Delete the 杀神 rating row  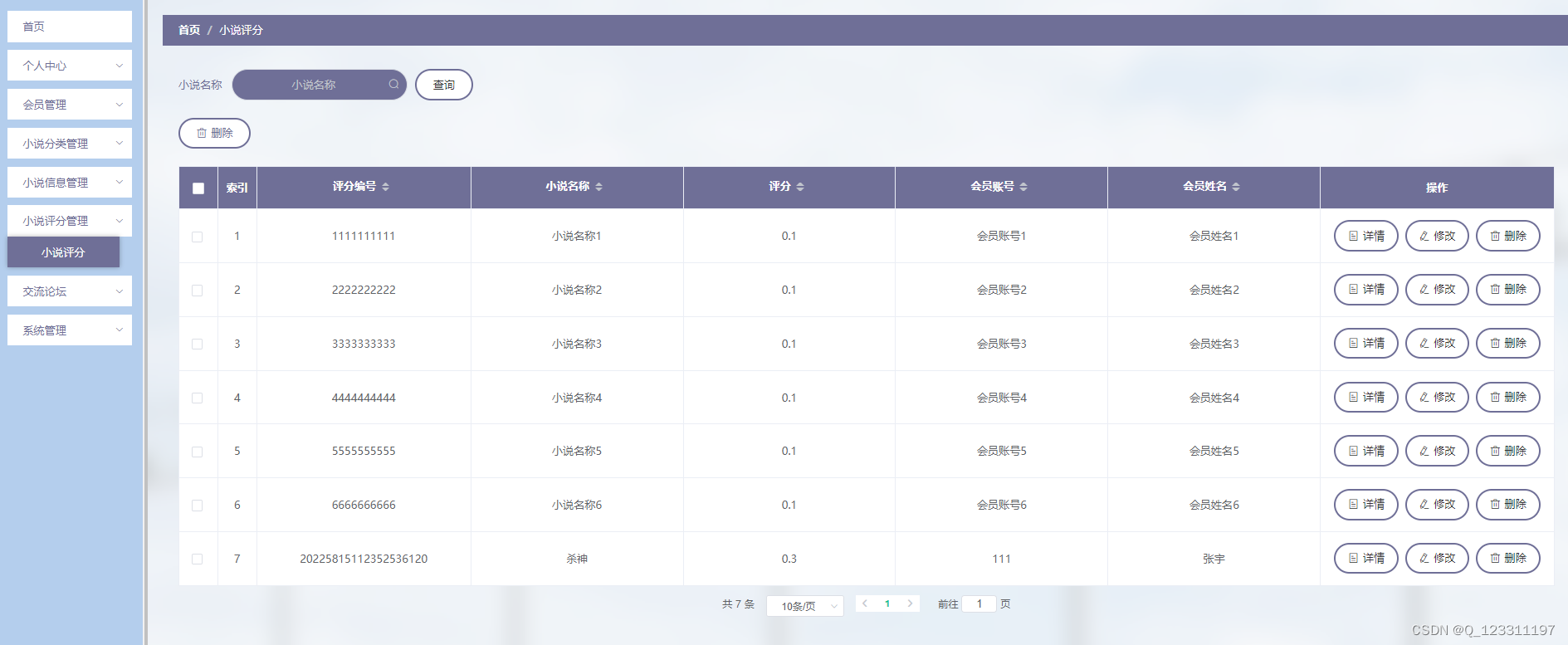(1507, 558)
